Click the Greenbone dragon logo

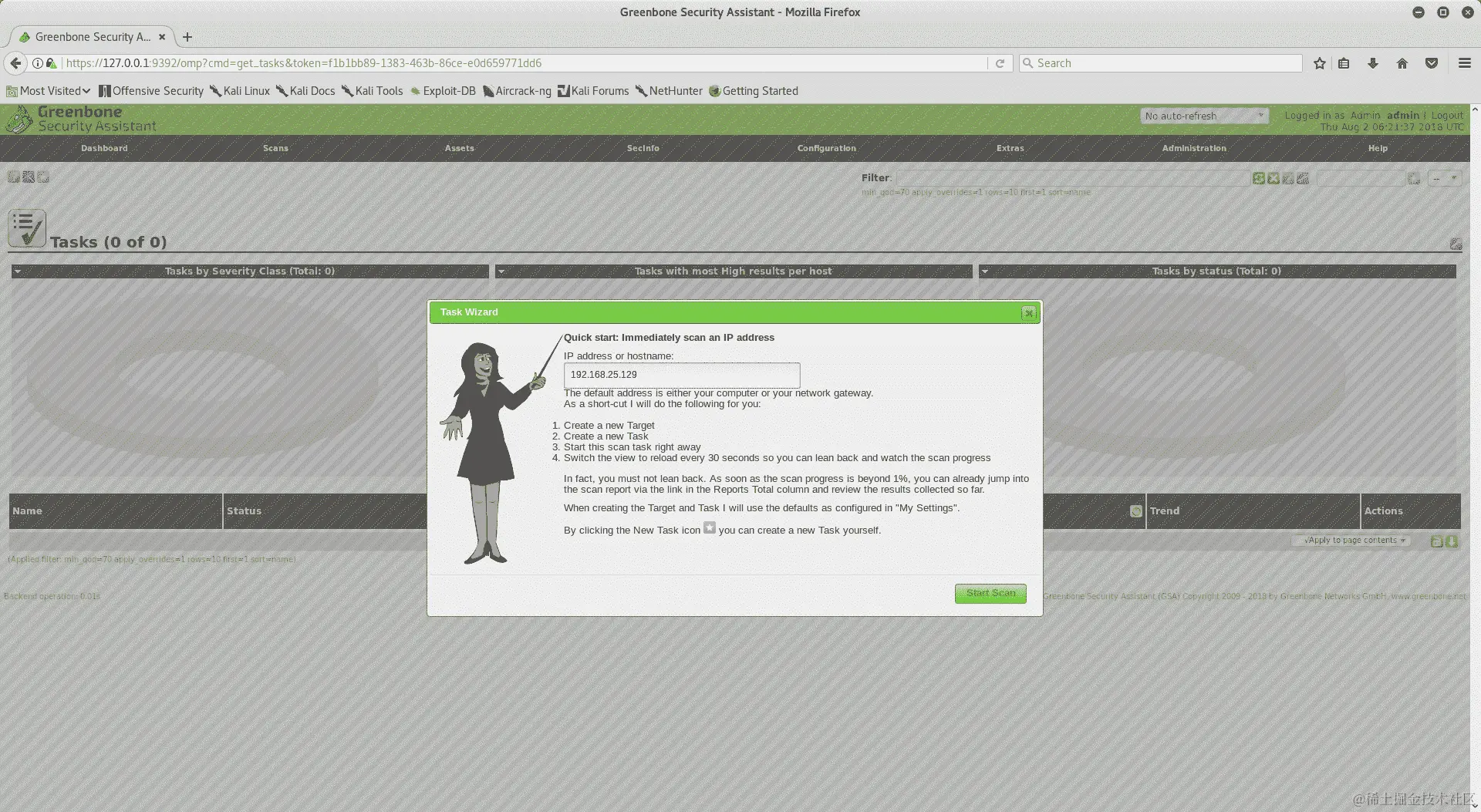tap(20, 119)
